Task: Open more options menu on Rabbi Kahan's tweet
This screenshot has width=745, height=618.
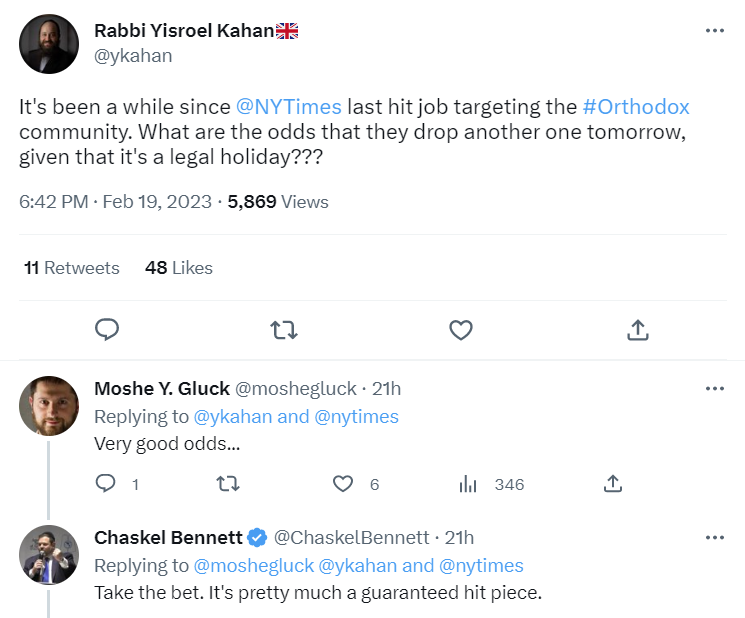Action: pyautogui.click(x=714, y=30)
